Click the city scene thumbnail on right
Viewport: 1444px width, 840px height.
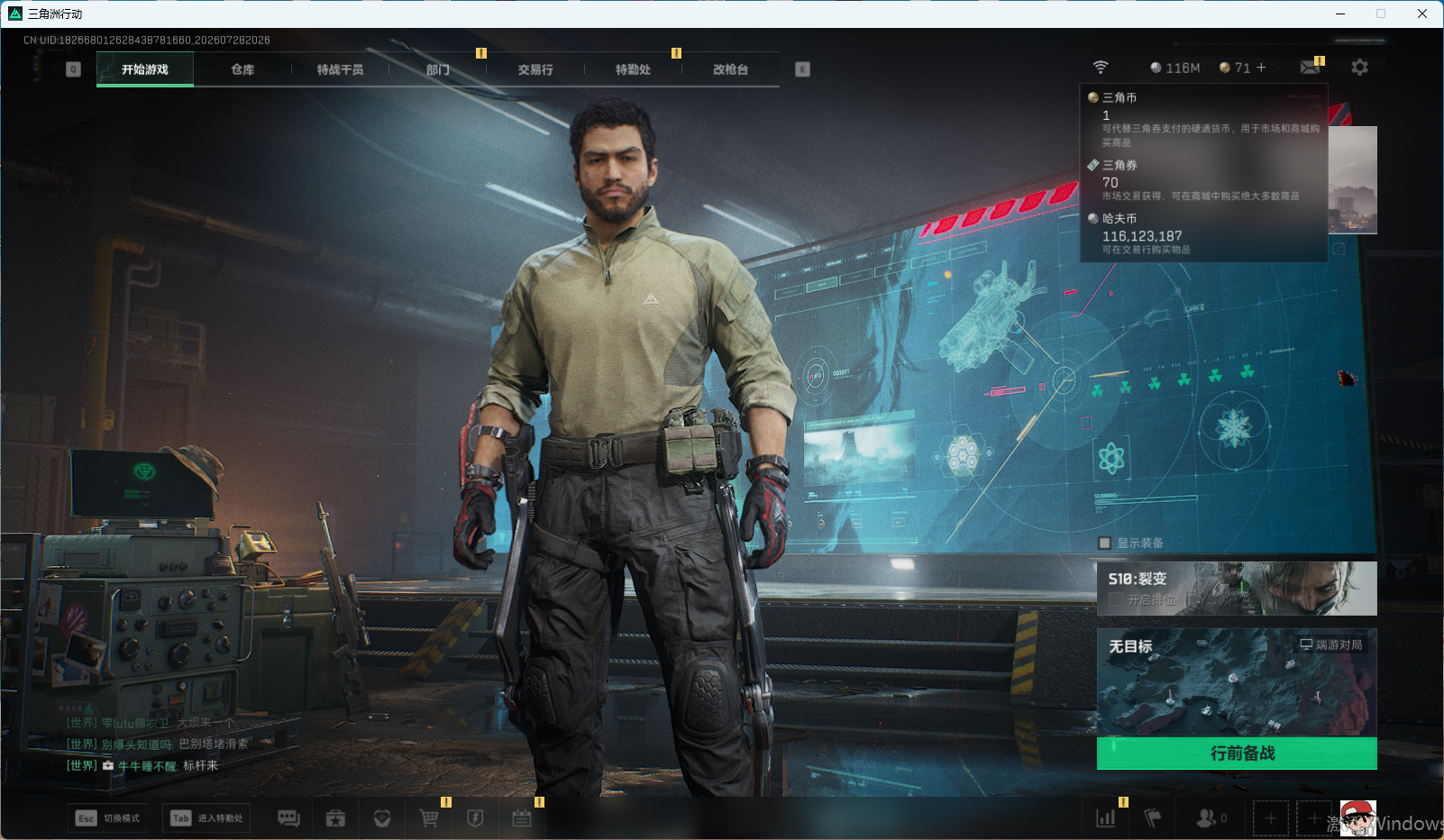[1353, 180]
